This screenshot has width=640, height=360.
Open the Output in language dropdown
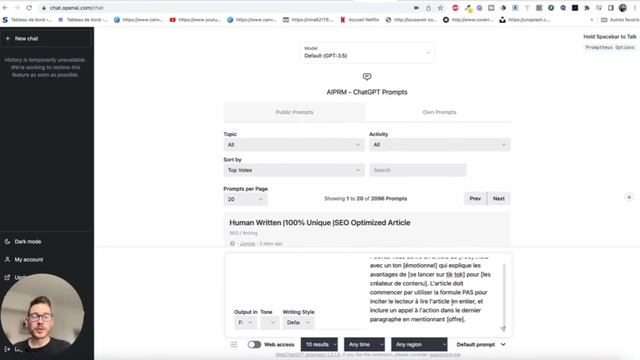click(245, 322)
